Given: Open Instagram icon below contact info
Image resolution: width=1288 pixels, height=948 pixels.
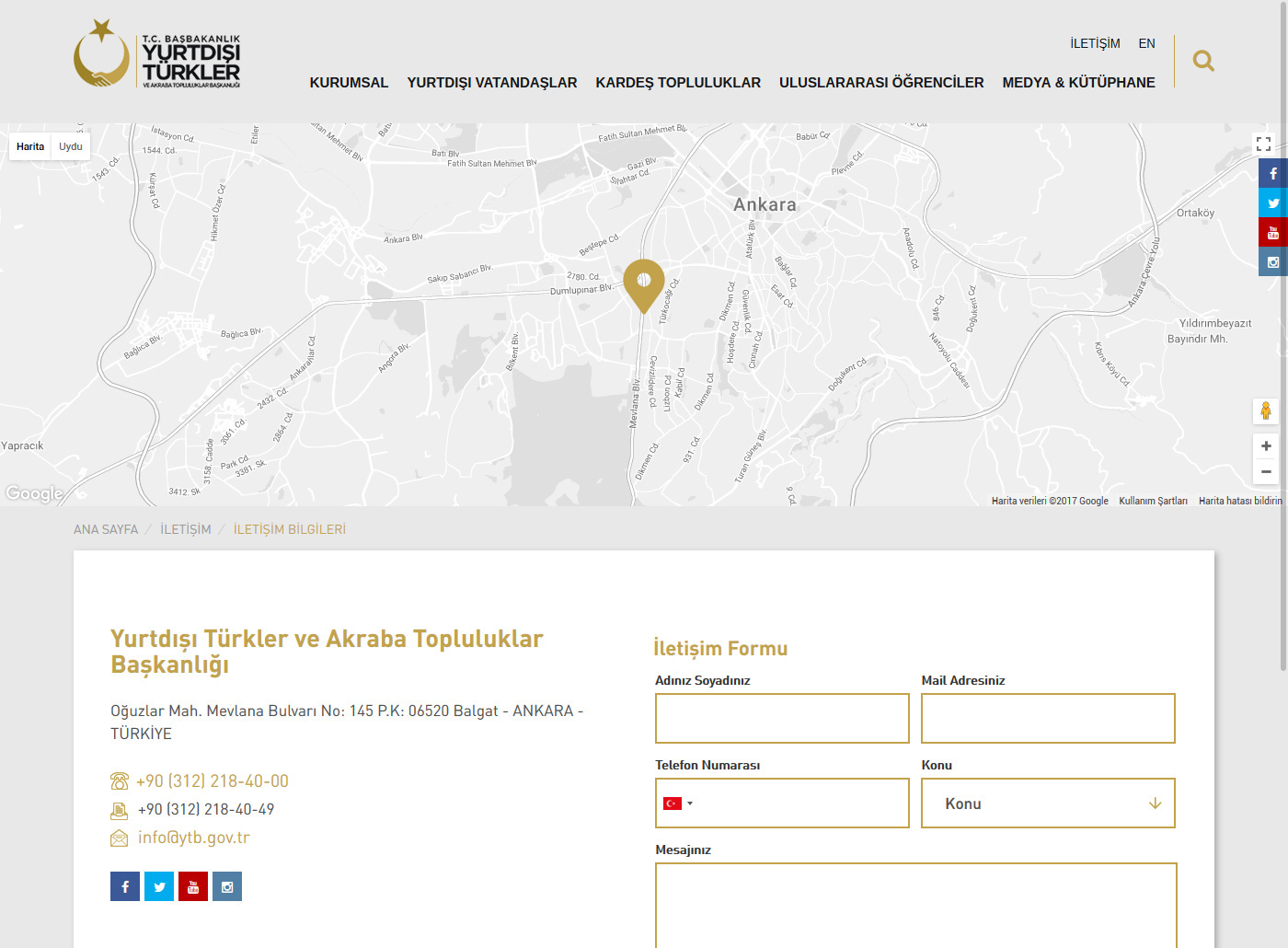Looking at the screenshot, I should pos(227,886).
